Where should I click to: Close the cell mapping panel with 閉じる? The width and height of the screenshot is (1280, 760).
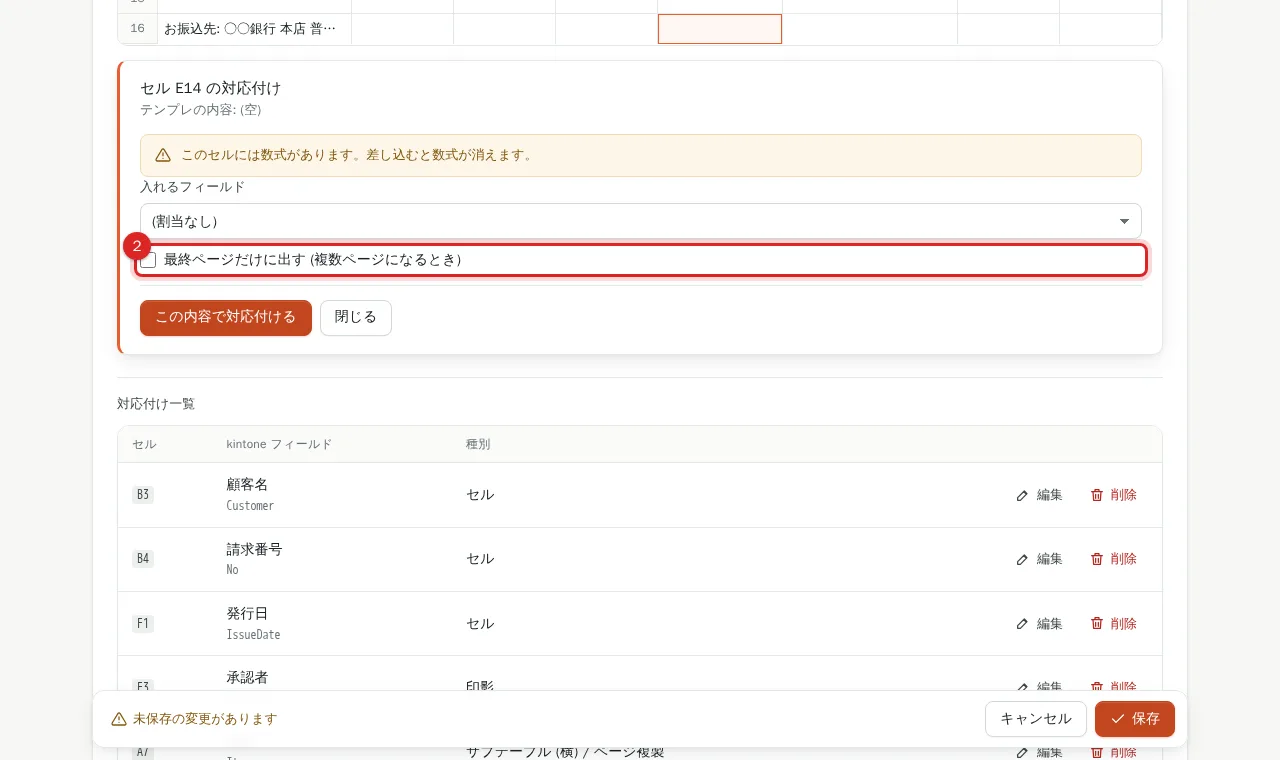356,318
